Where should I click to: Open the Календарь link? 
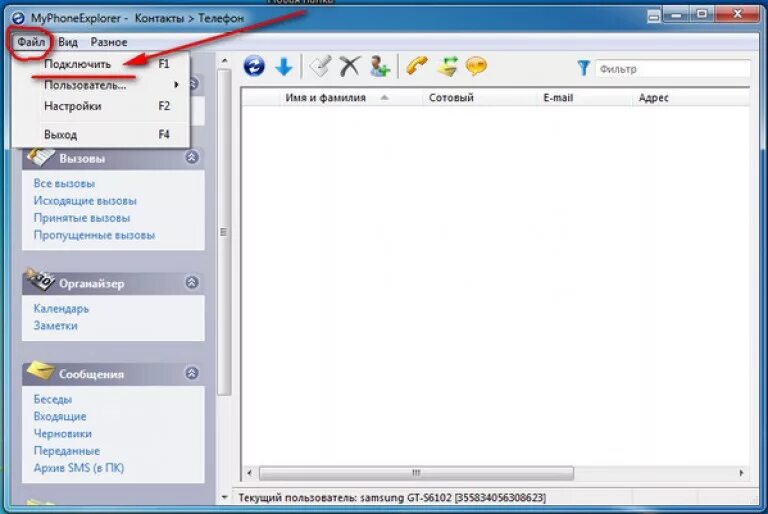click(x=61, y=309)
